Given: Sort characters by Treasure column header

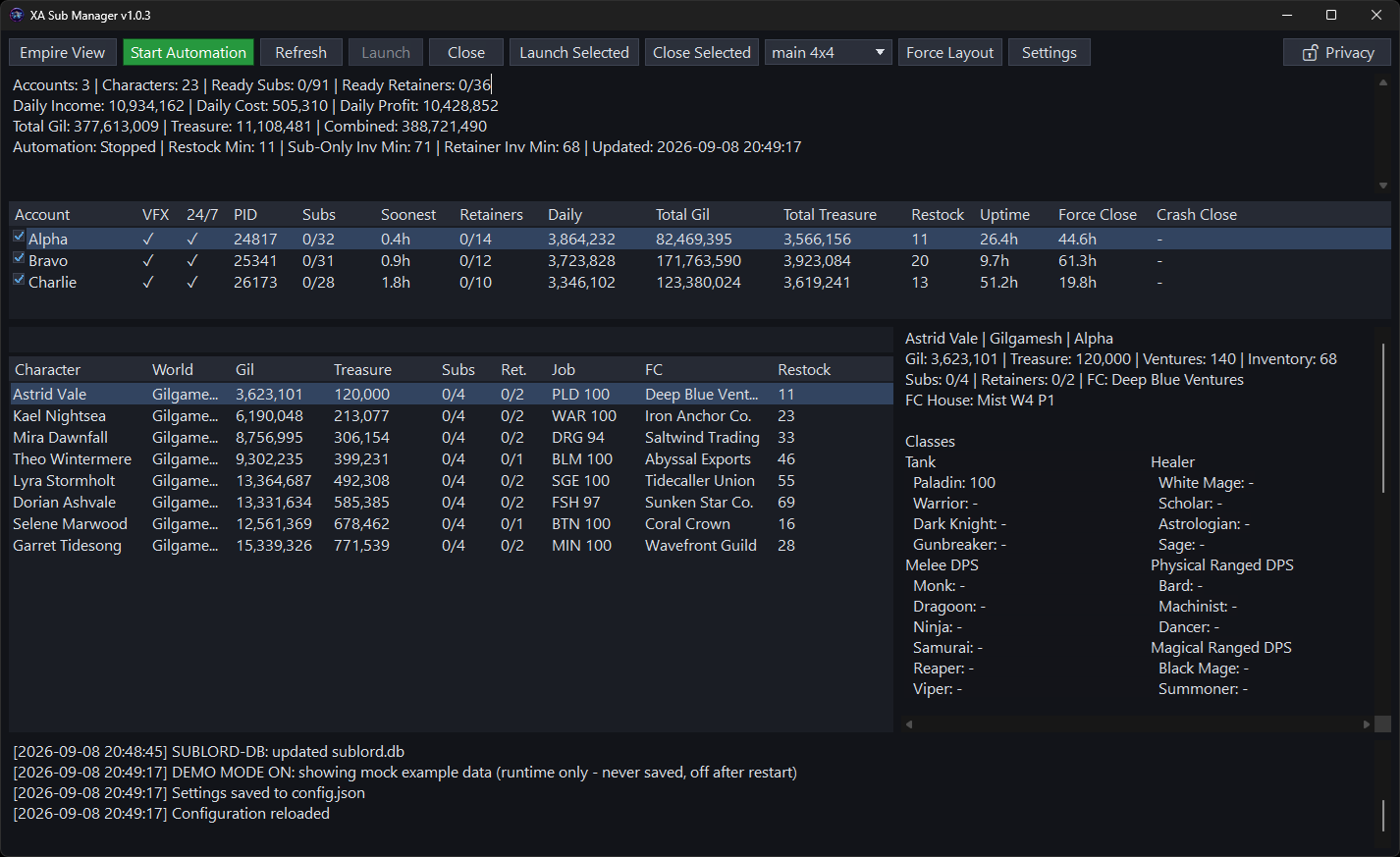Looking at the screenshot, I should click(362, 370).
